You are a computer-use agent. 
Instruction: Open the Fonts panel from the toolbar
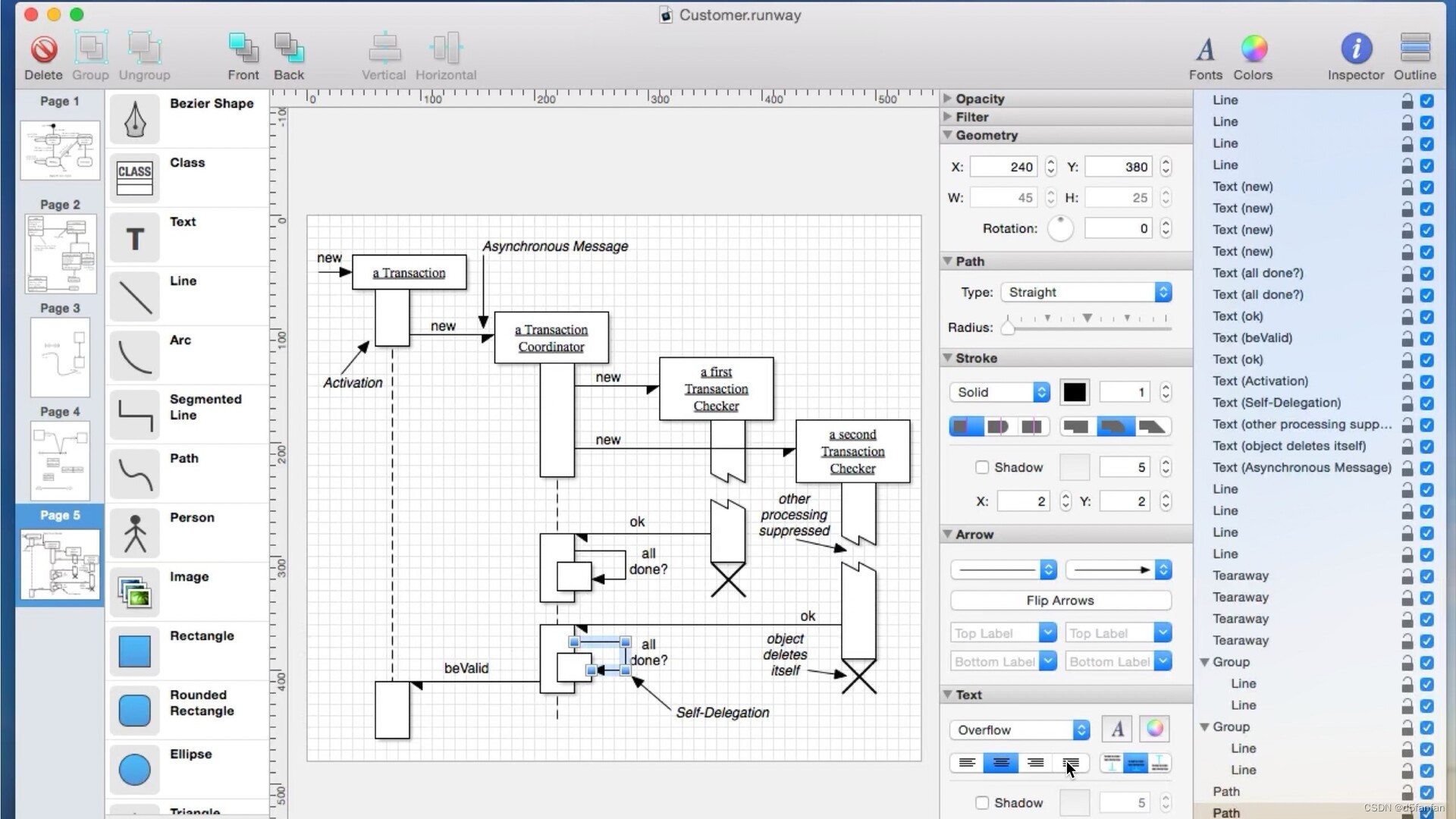1205,49
